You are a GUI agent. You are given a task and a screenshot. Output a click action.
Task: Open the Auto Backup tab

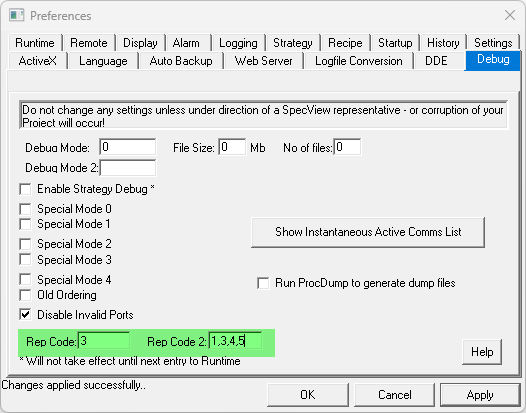[181, 61]
